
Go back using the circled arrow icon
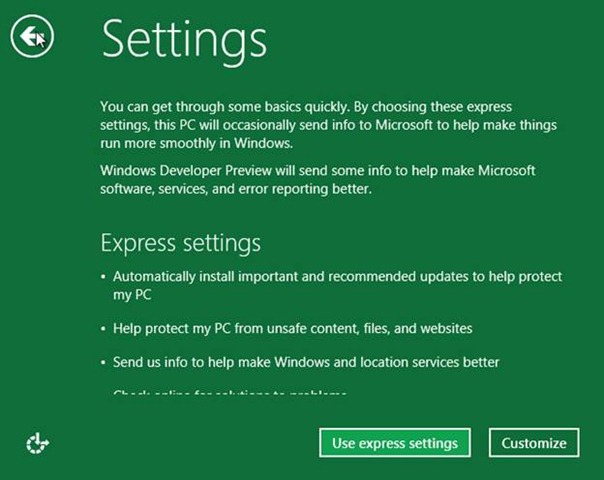click(x=32, y=36)
